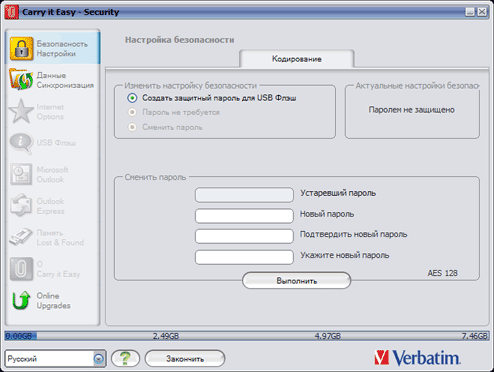Image resolution: width=494 pixels, height=372 pixels.
Task: Click the 'Укажите новый пароль' hint field
Action: pyautogui.click(x=244, y=257)
